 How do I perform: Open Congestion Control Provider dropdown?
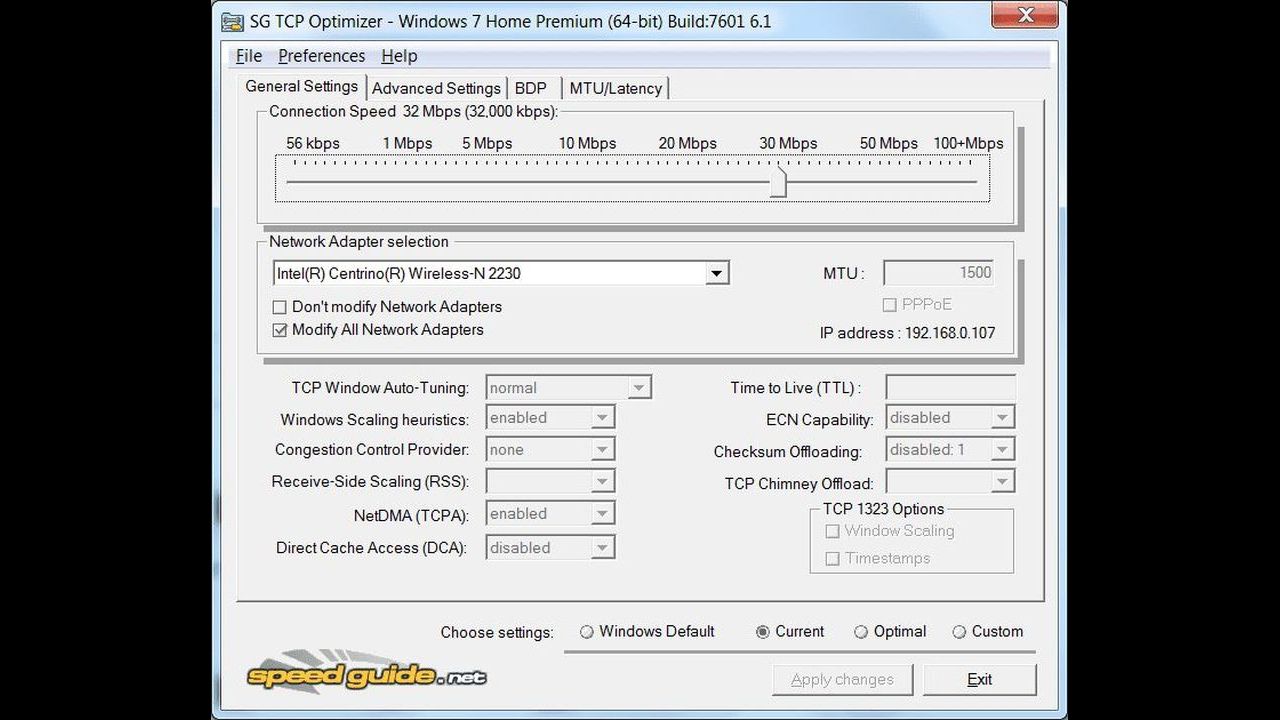point(602,450)
